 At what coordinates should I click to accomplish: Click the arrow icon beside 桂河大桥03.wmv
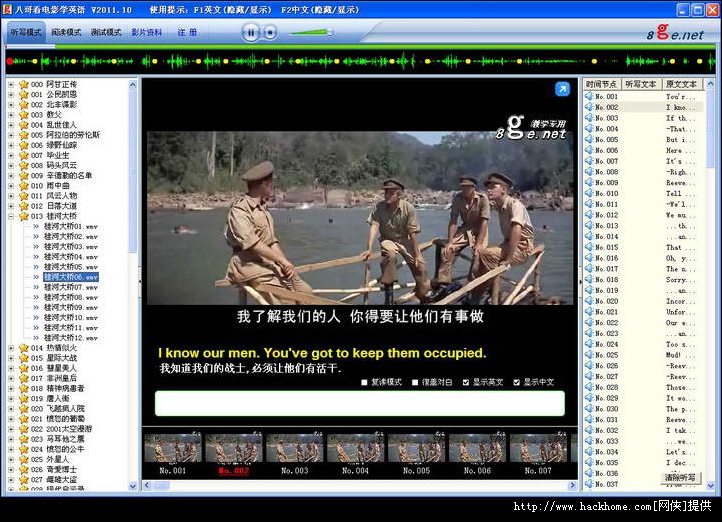click(36, 247)
